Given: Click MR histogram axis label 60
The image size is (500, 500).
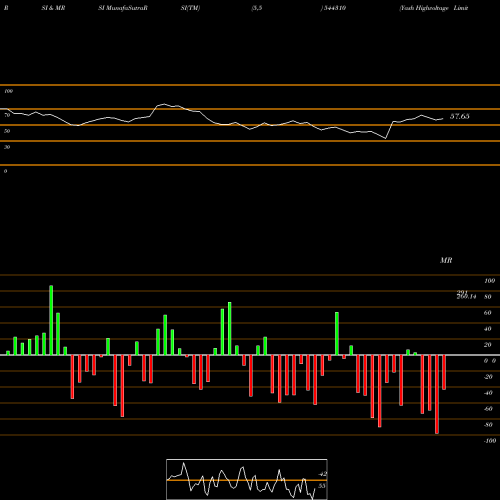Looking at the screenshot, I should tap(487, 313).
